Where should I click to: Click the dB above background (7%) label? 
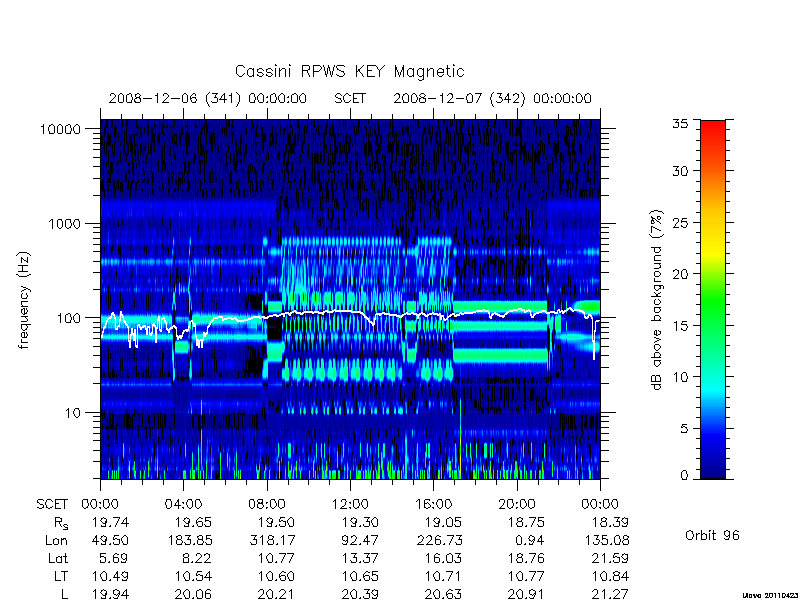(658, 300)
